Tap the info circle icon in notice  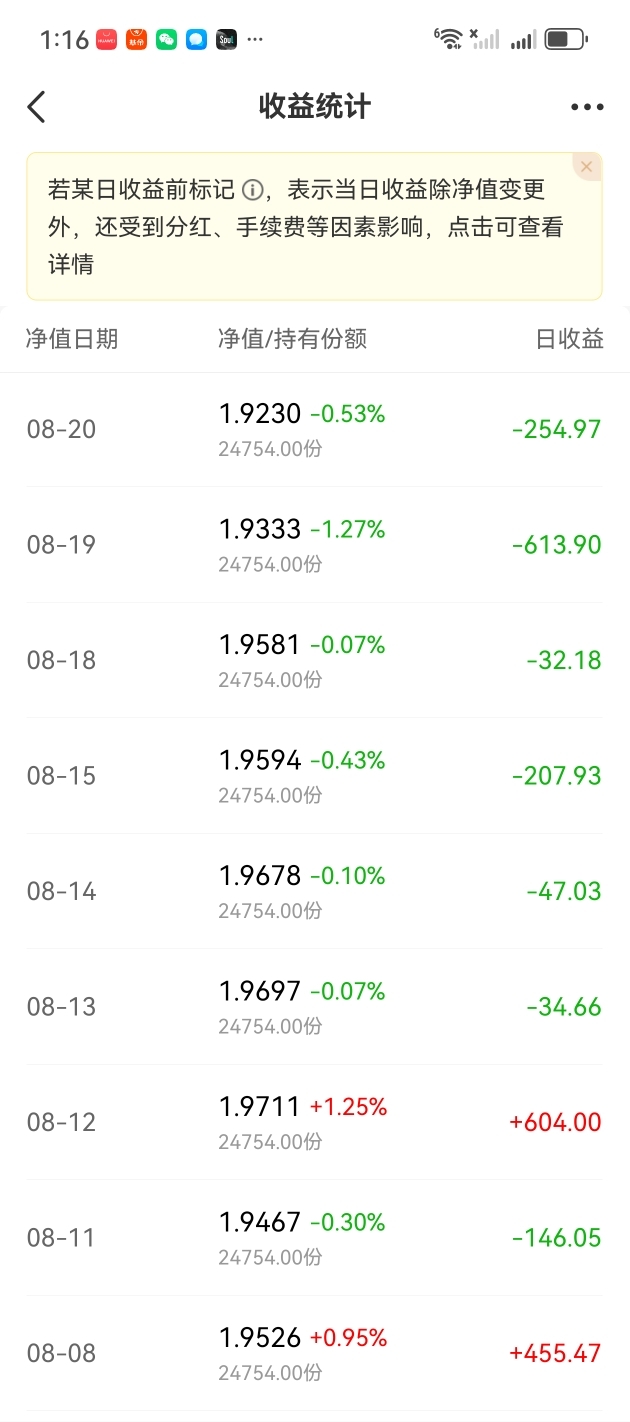click(x=252, y=190)
